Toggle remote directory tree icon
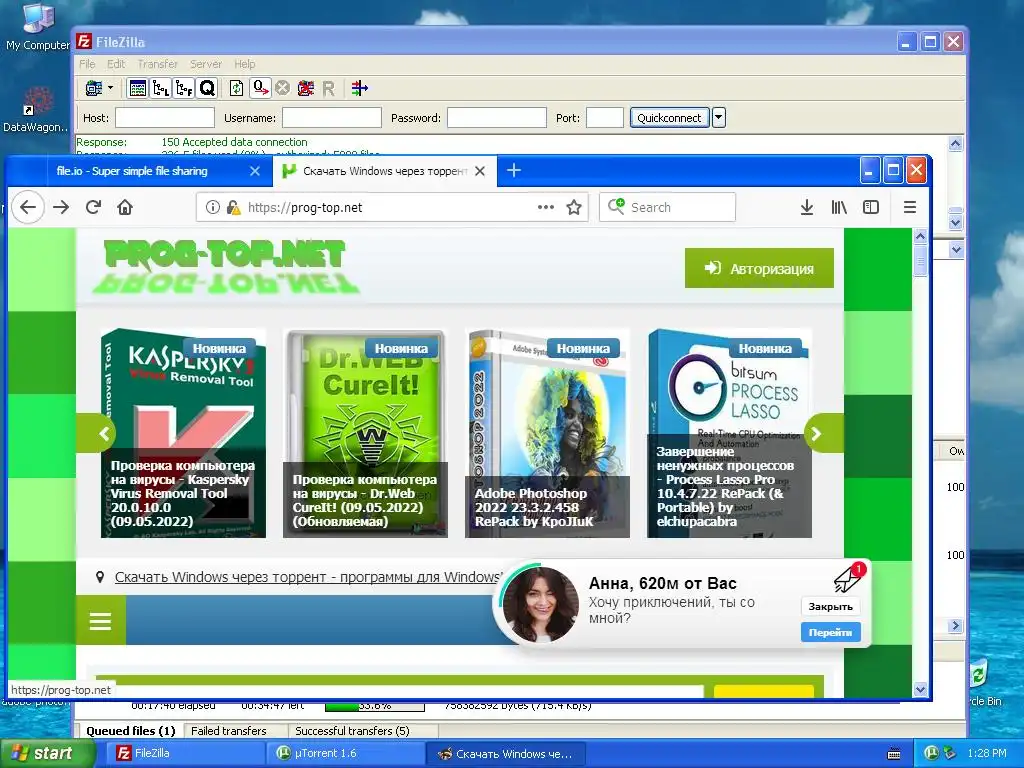1024x768 pixels. 184,88
